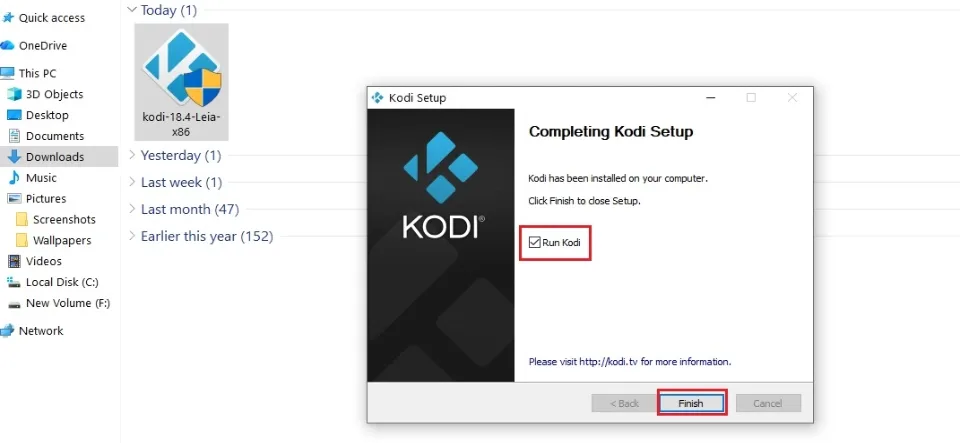Image resolution: width=960 pixels, height=443 pixels.
Task: Collapse the Today group chevron
Action: 132,10
